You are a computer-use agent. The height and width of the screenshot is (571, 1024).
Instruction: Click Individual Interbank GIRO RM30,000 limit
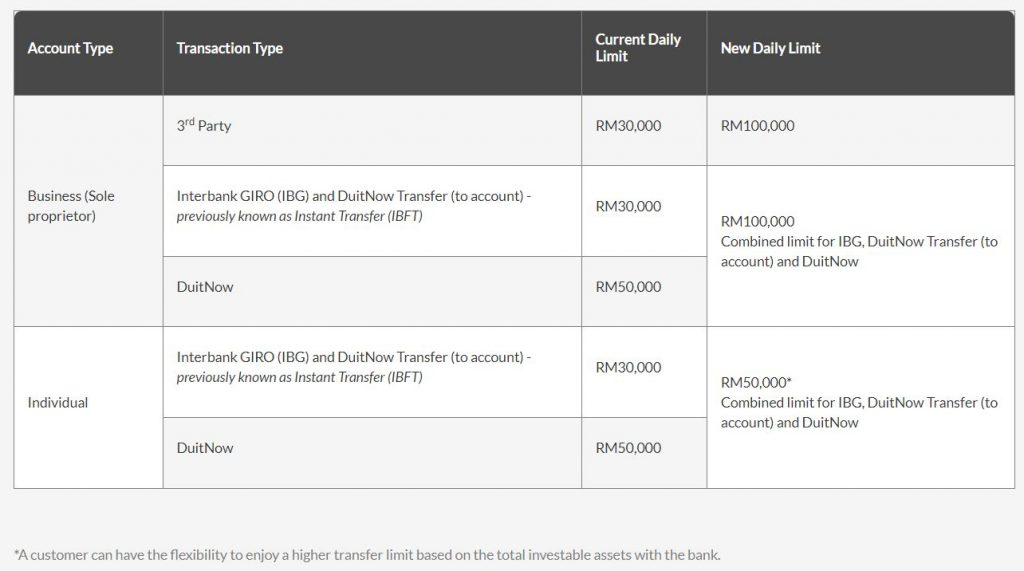[x=628, y=367]
